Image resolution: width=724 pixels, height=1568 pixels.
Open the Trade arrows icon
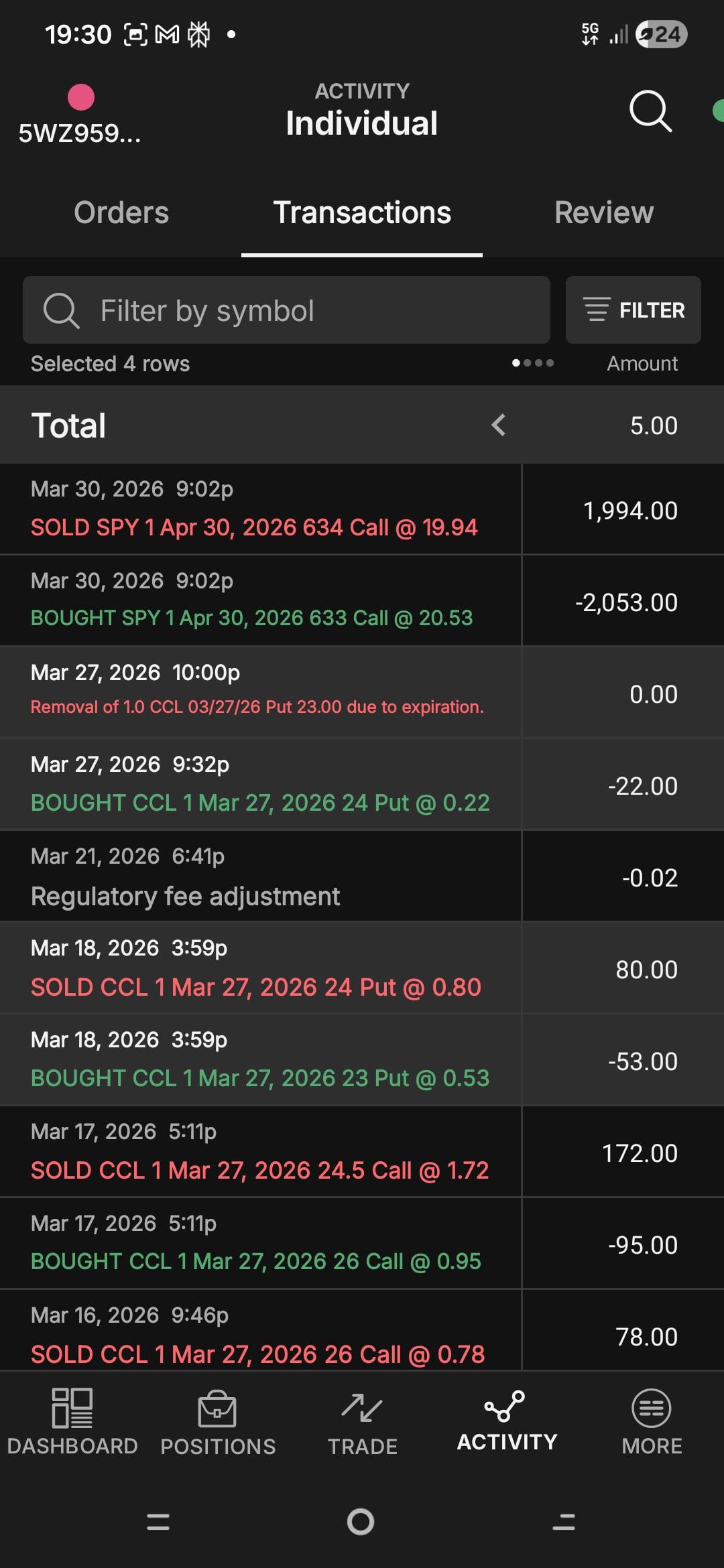(362, 1407)
